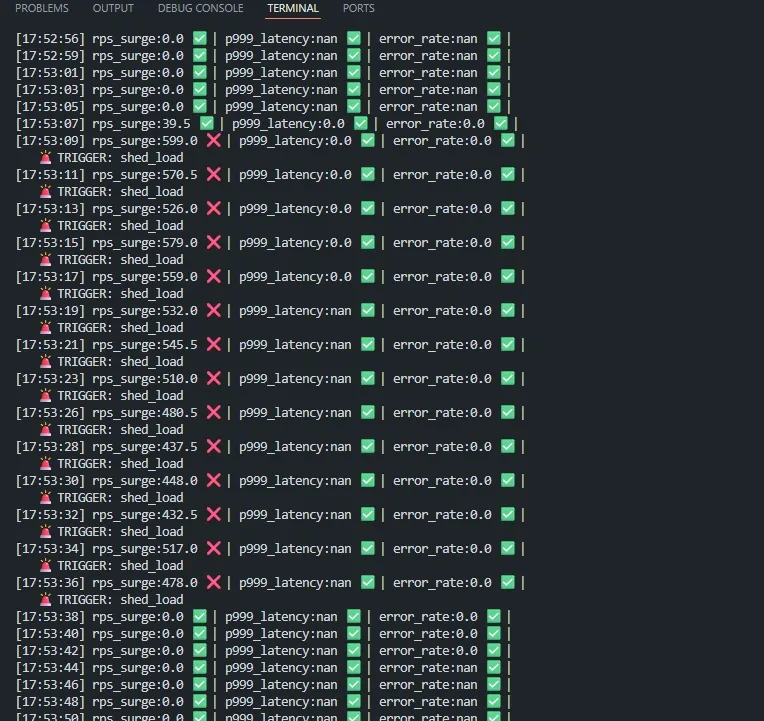Viewport: 764px width, 721px height.
Task: Open the OUTPUT tab
Action: (x=113, y=9)
